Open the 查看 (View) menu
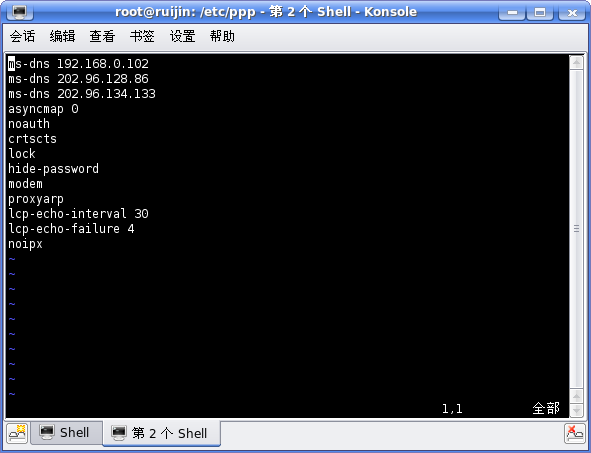Screen dimensions: 591x453 coord(102,36)
